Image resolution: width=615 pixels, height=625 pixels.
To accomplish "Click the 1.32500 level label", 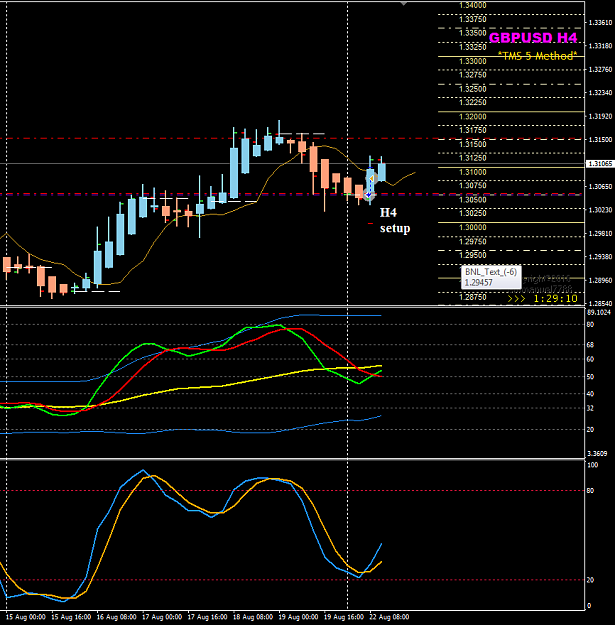I will tap(473, 89).
